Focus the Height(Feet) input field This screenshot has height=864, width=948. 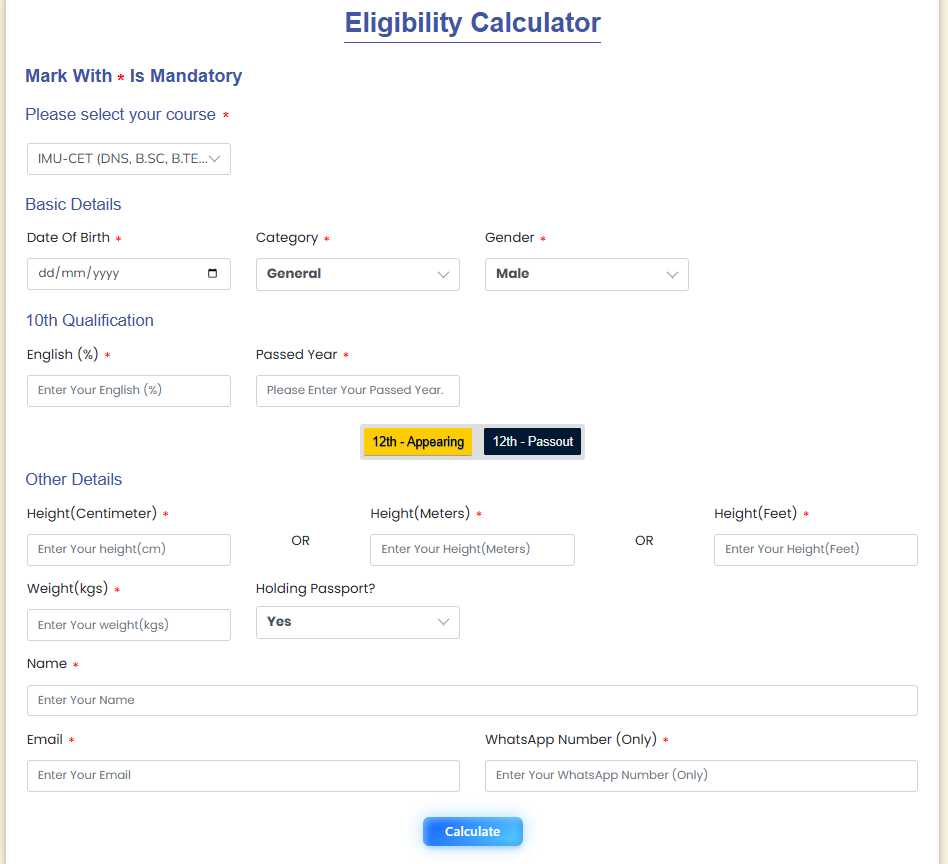pos(815,550)
